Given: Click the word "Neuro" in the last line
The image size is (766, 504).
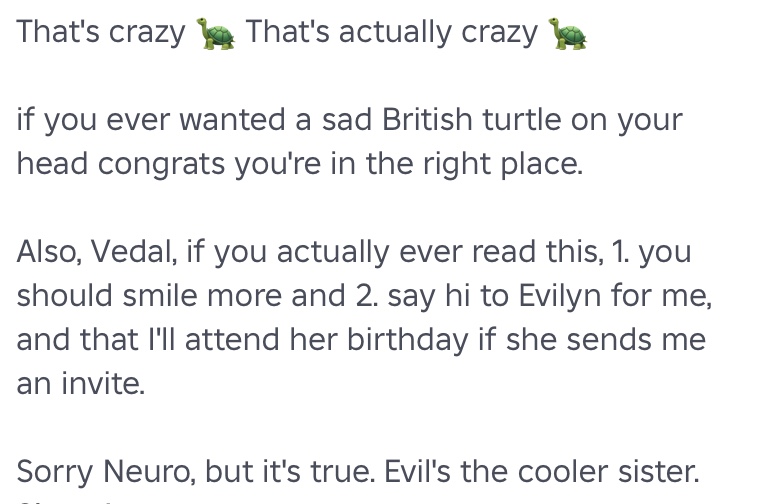Looking at the screenshot, I should (x=149, y=472).
